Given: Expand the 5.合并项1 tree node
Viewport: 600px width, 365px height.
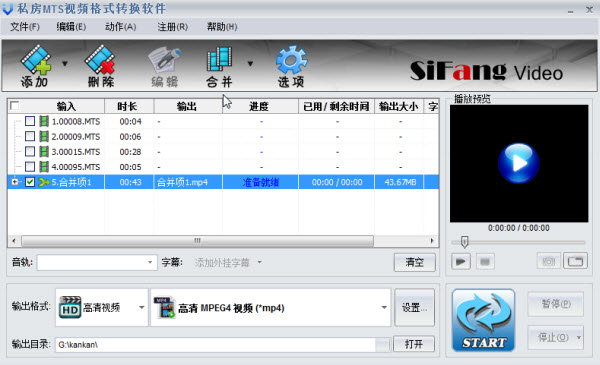Looking at the screenshot, I should point(15,182).
